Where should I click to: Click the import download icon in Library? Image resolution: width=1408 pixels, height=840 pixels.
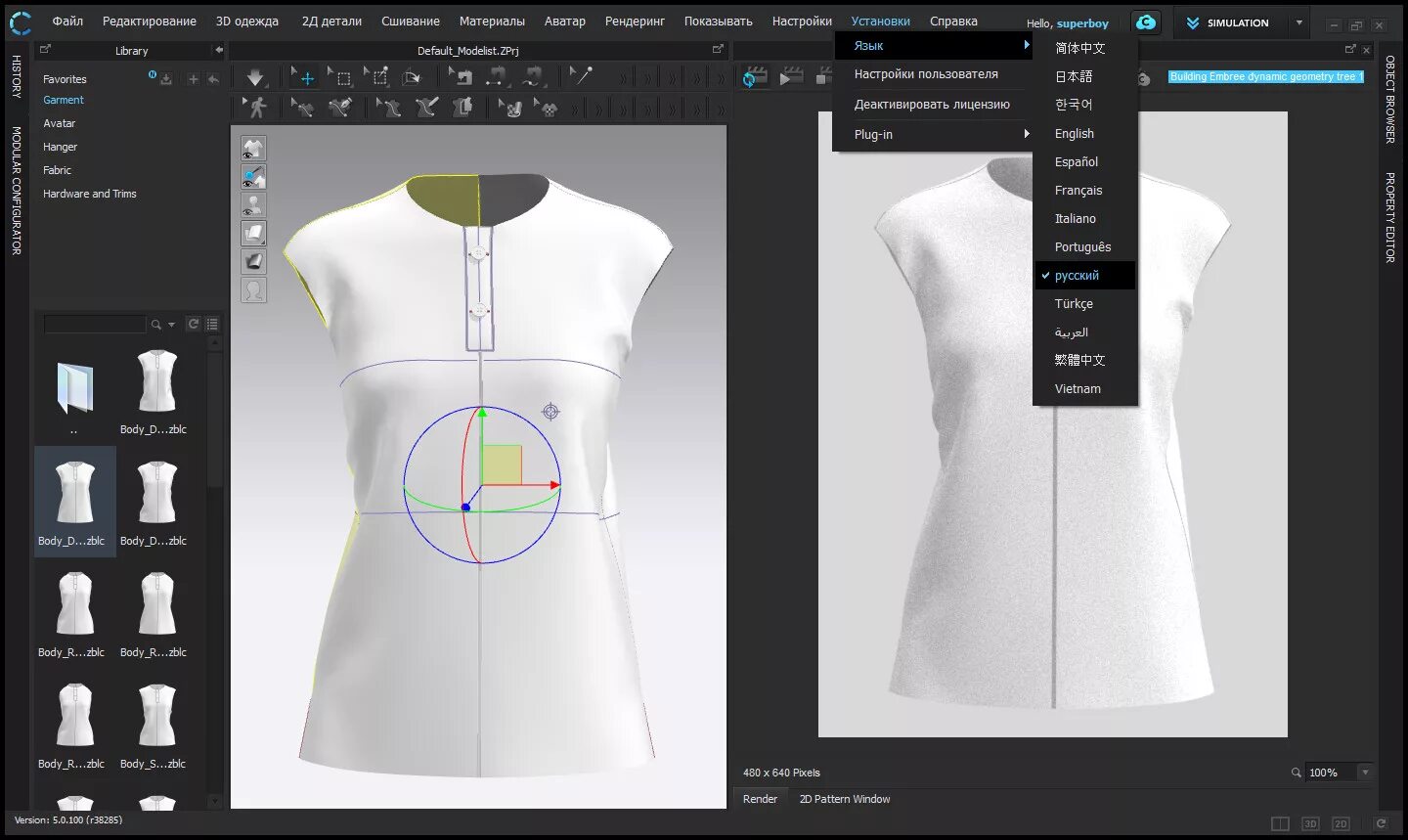point(166,79)
